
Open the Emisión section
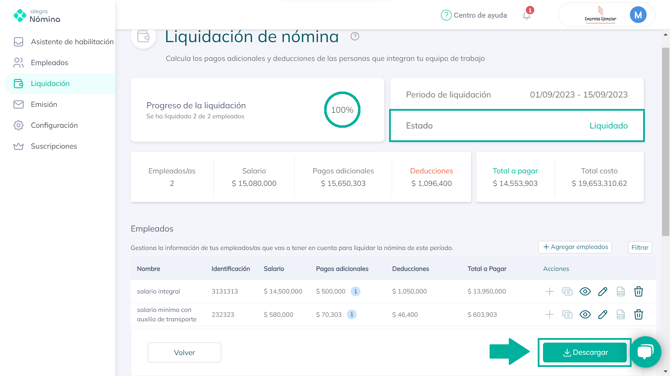(44, 104)
